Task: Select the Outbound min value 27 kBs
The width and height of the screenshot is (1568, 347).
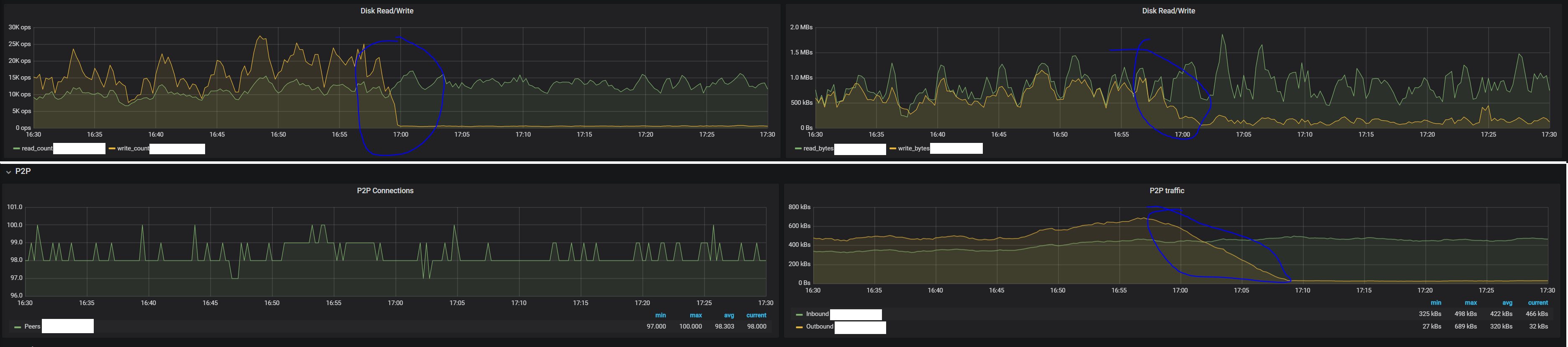Action: [1432, 326]
